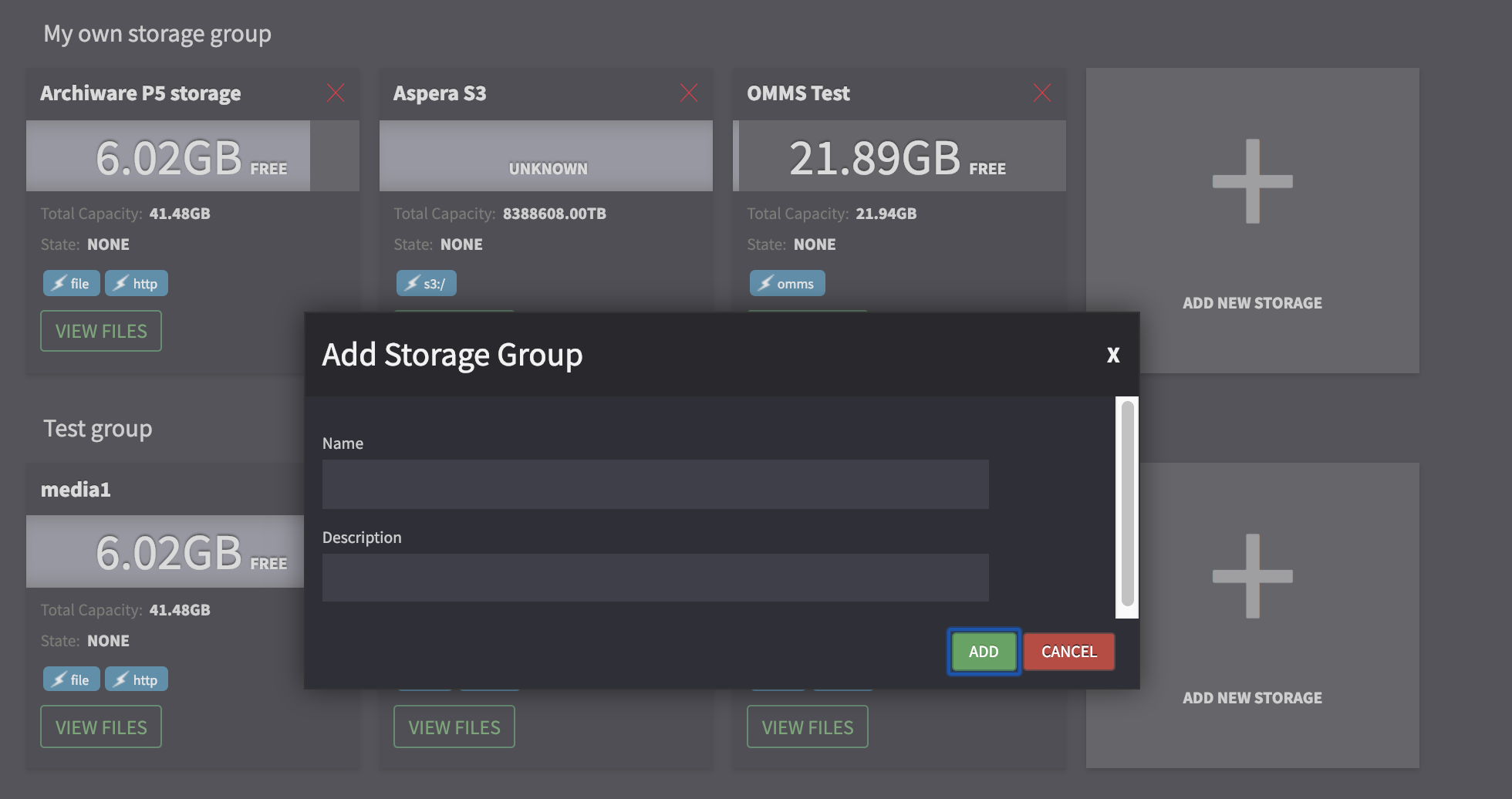Select the http tag on media1 storage
This screenshot has height=799, width=1512.
[136, 679]
